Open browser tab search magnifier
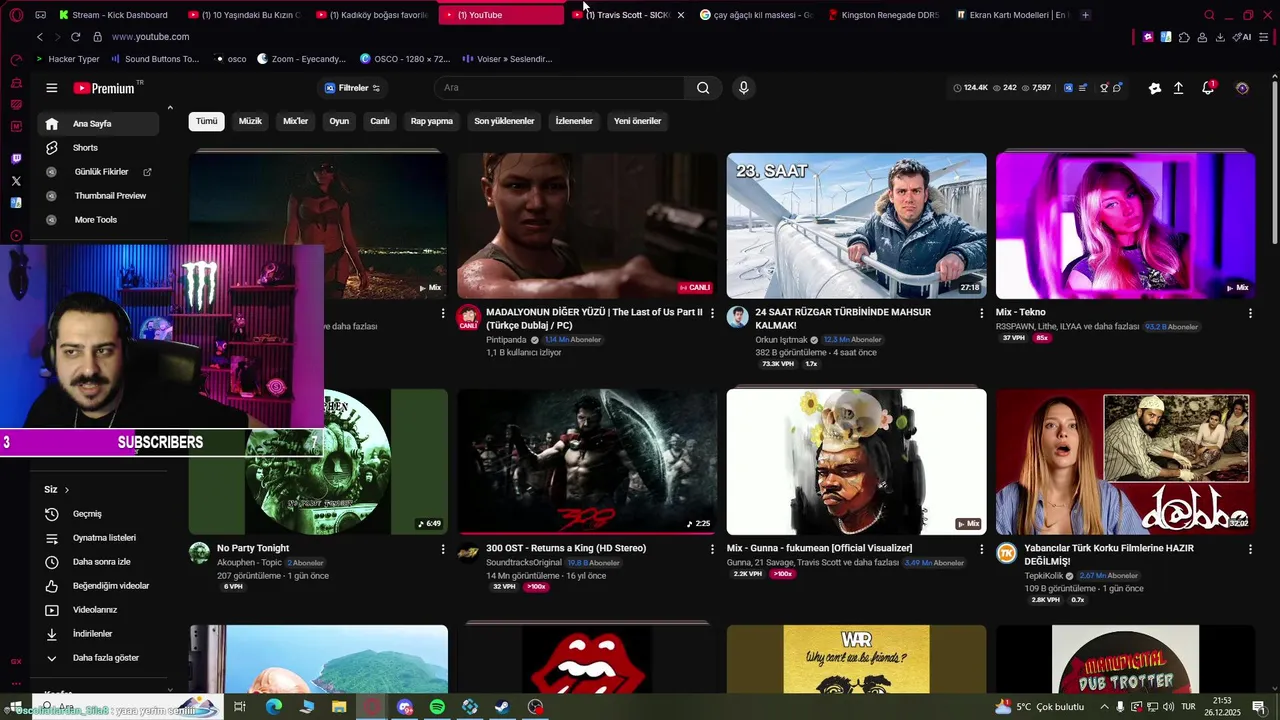 tap(1209, 15)
